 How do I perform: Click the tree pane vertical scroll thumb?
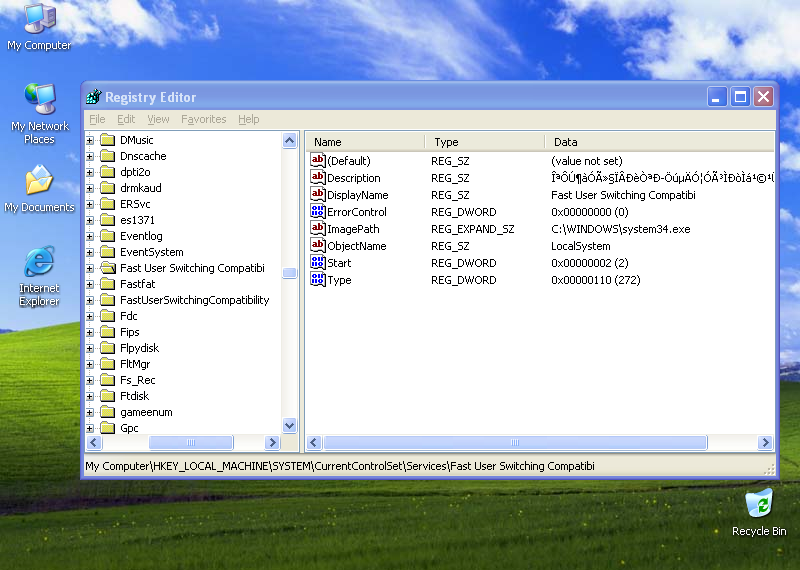[x=289, y=273]
